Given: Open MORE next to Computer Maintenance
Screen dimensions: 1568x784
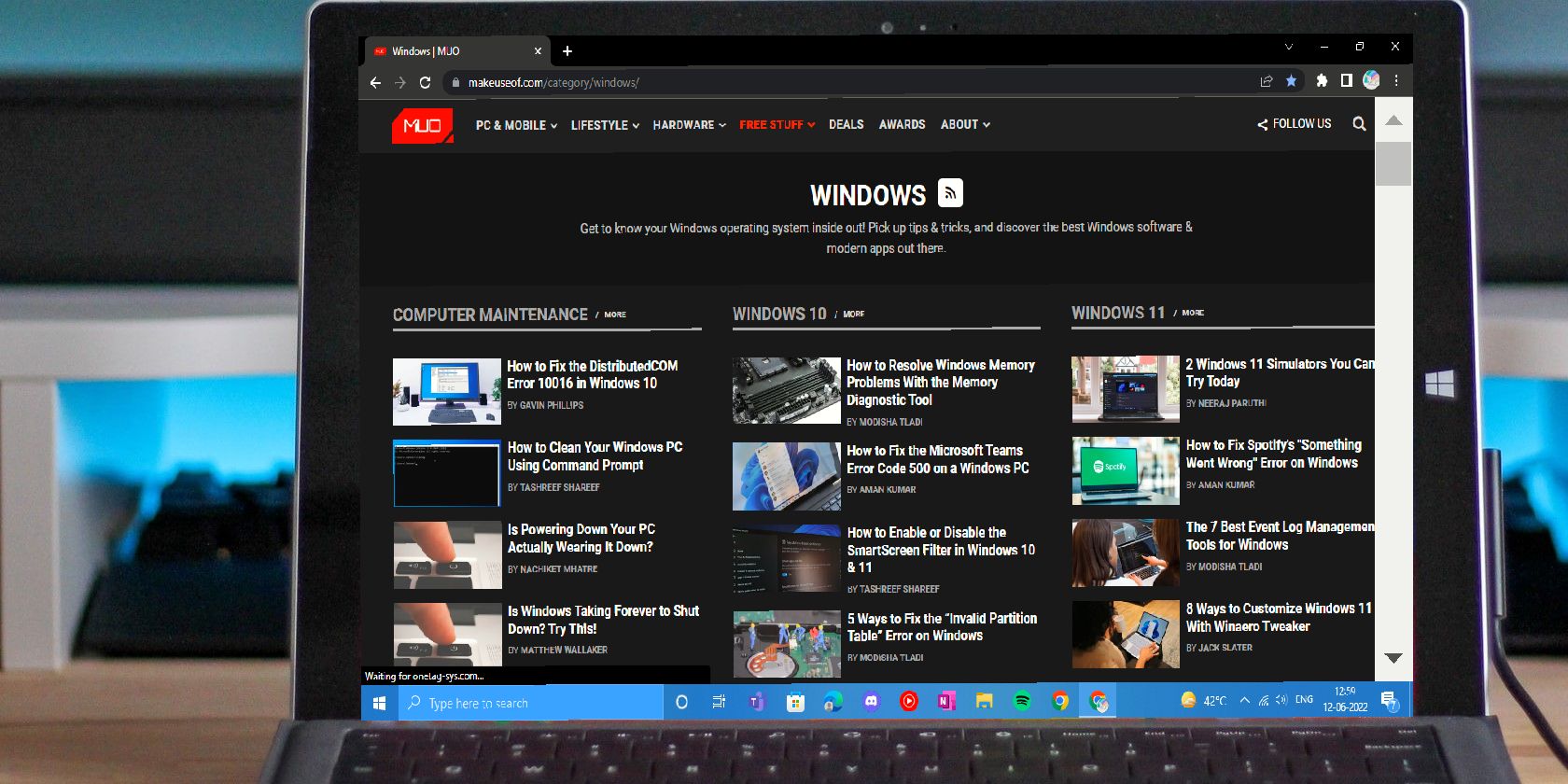Looking at the screenshot, I should coord(615,315).
